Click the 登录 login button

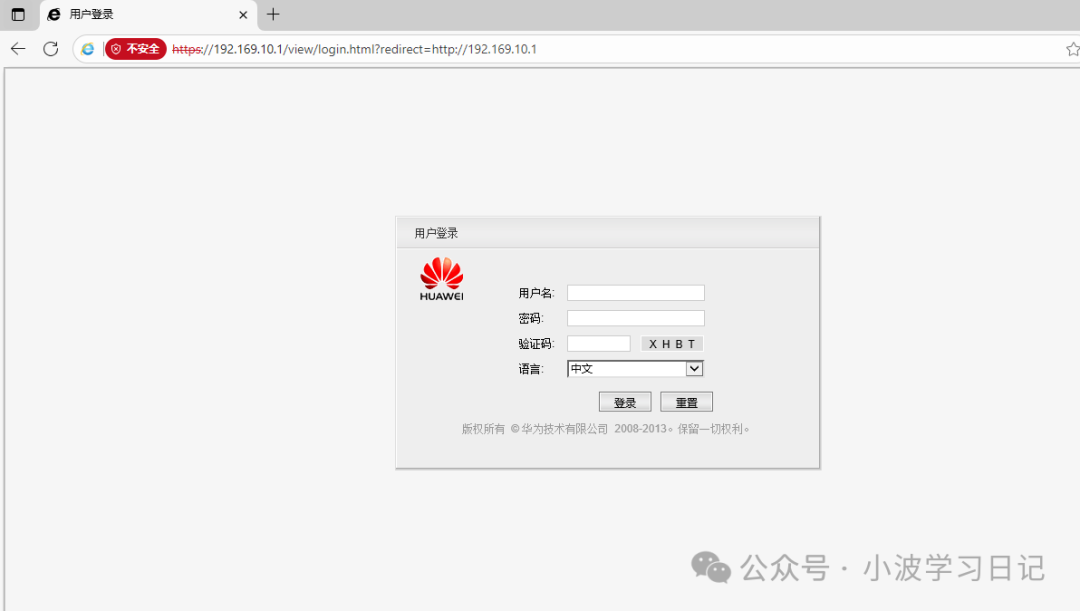624,401
